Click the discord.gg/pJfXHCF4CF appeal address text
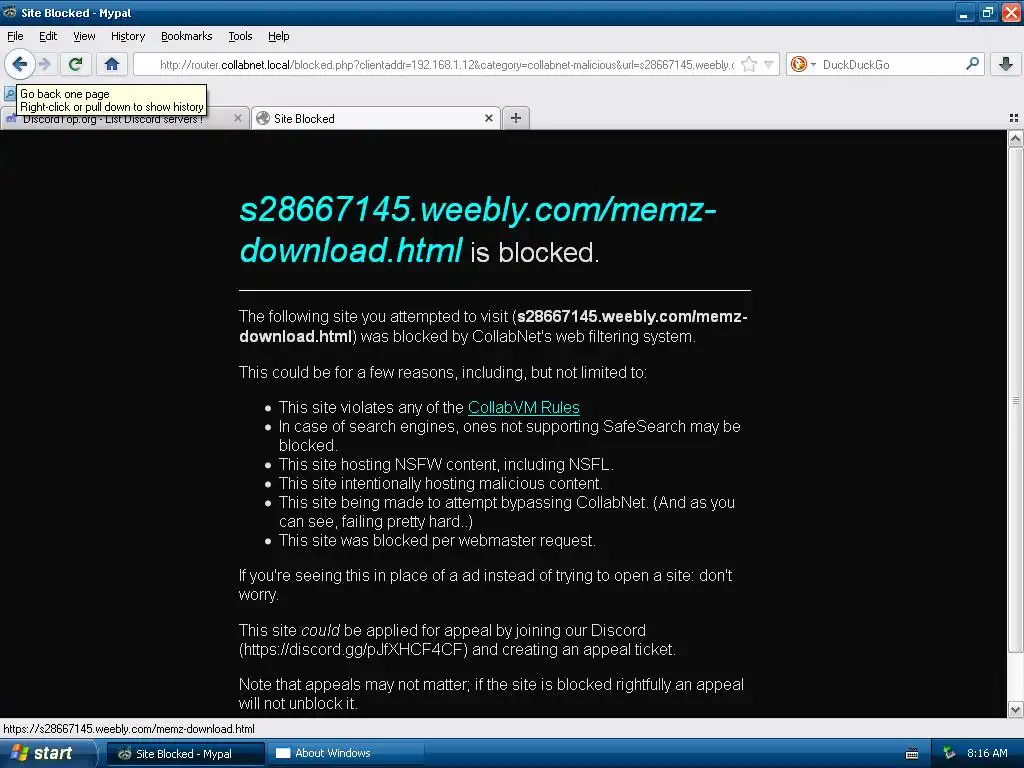Image resolution: width=1024 pixels, height=768 pixels. (x=353, y=650)
